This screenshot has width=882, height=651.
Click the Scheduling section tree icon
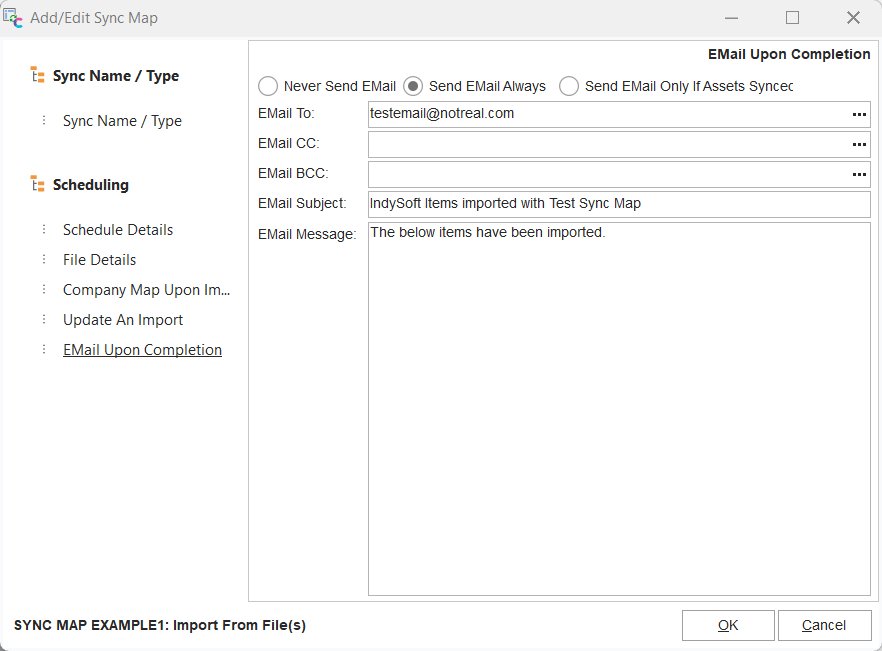pyautogui.click(x=38, y=185)
